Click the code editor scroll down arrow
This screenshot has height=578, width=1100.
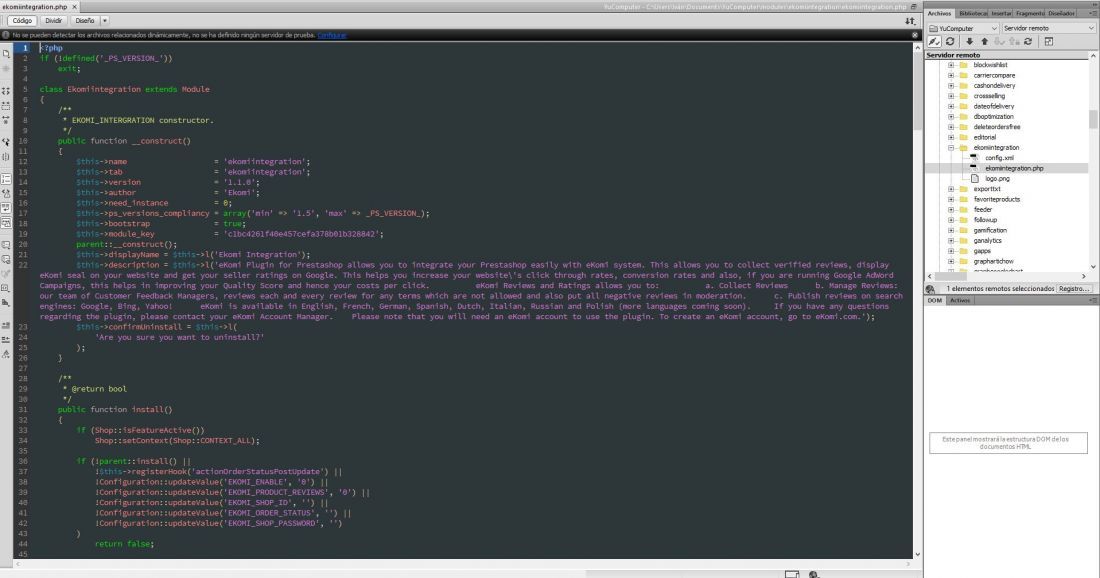pos(918,554)
